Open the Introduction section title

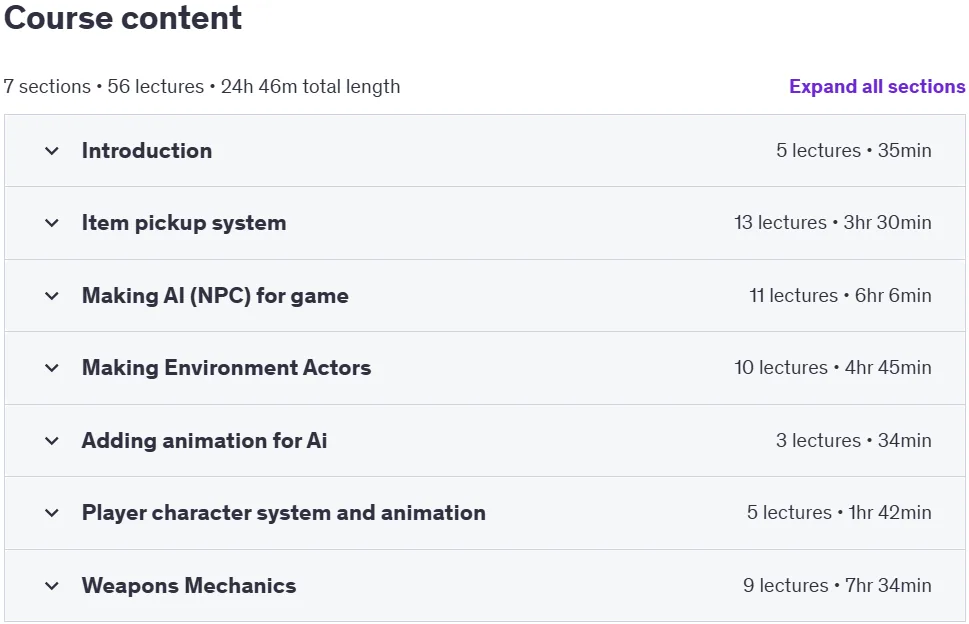[x=147, y=151]
